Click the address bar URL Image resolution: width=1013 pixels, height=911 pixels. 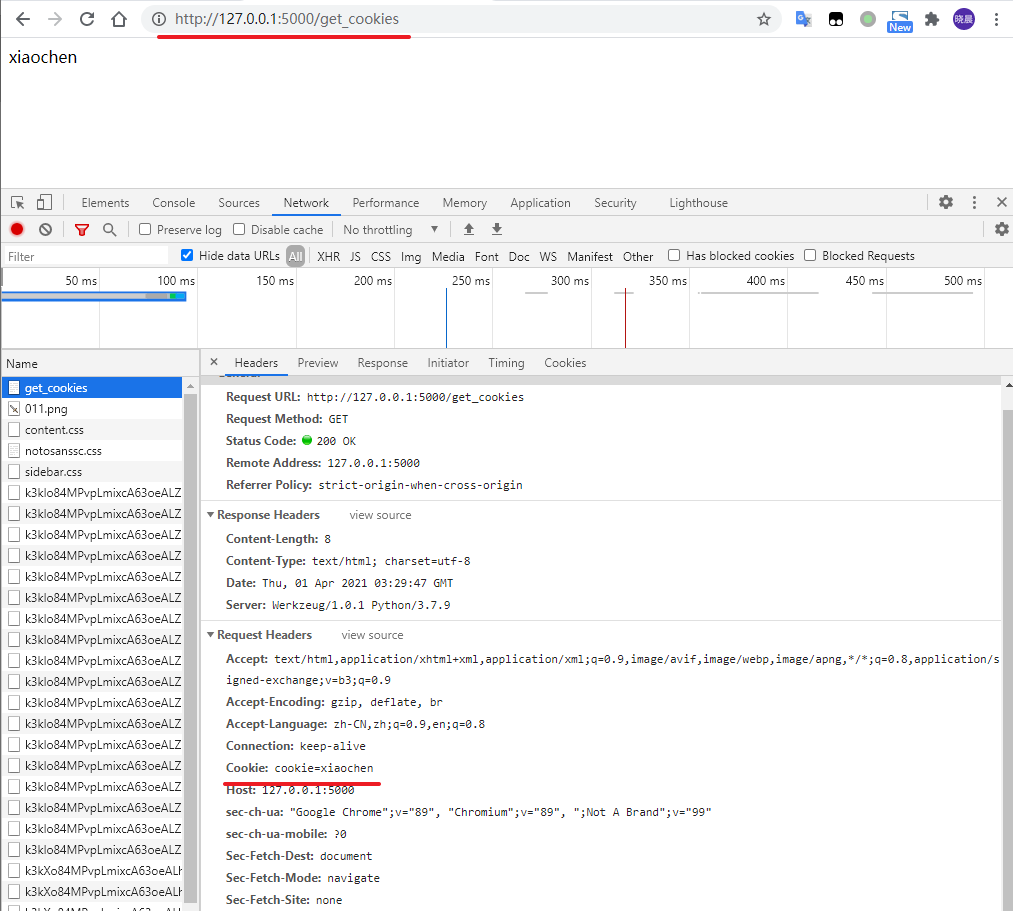(287, 19)
